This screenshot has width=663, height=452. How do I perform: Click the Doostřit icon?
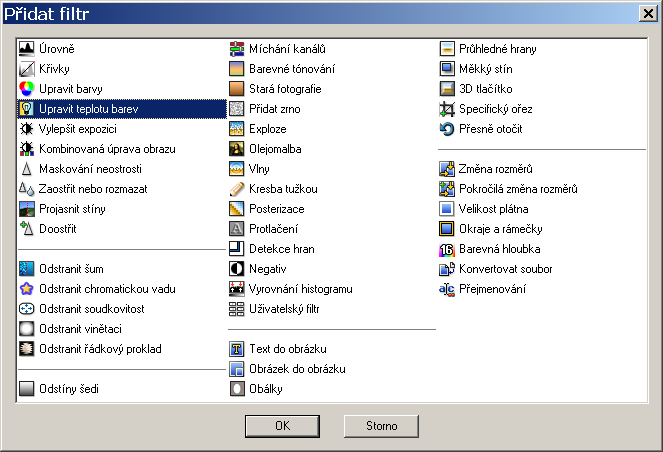pos(26,229)
